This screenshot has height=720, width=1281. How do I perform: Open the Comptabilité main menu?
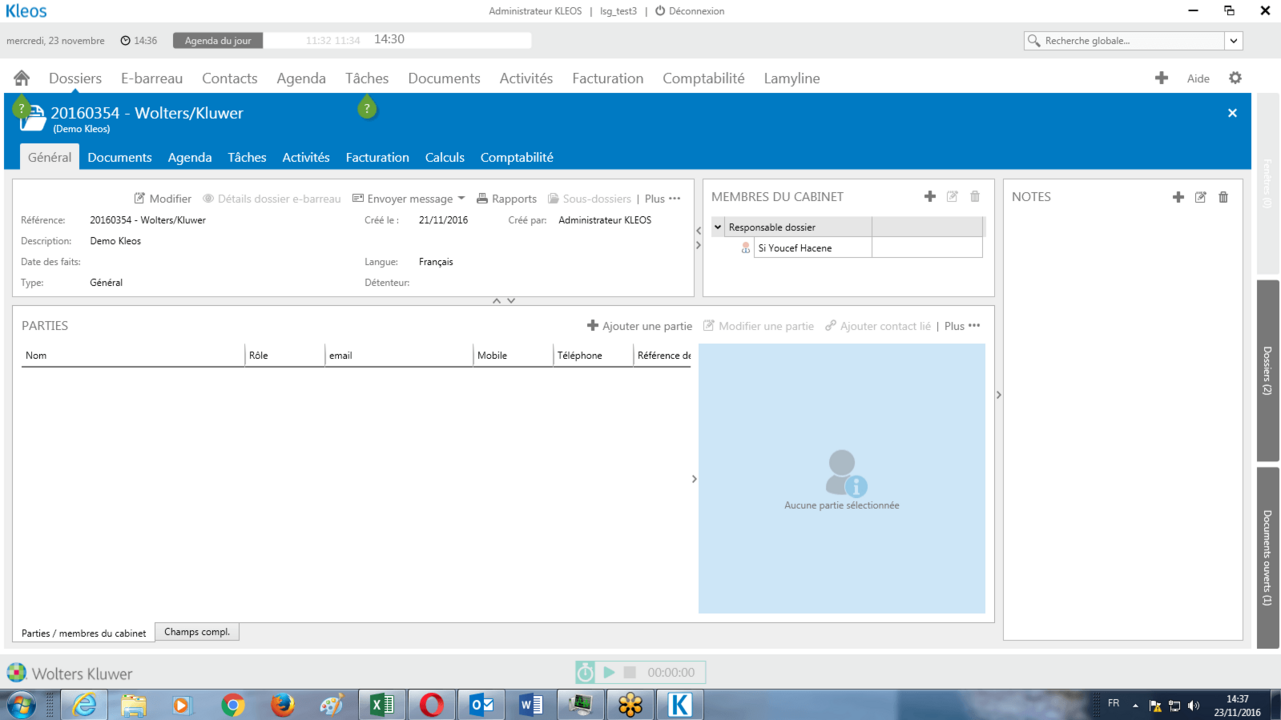[703, 78]
